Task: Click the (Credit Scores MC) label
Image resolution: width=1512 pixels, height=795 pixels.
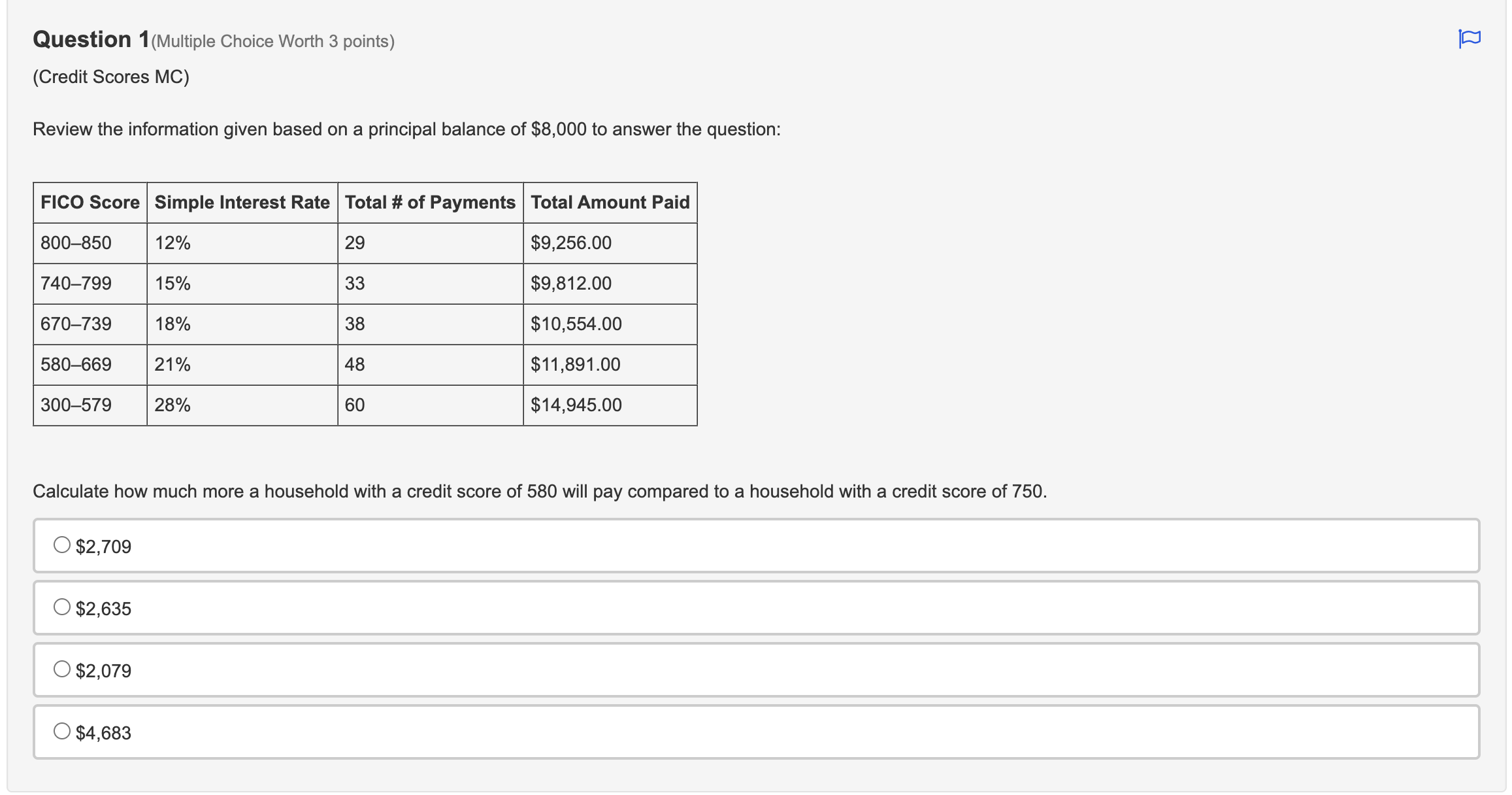Action: click(111, 77)
